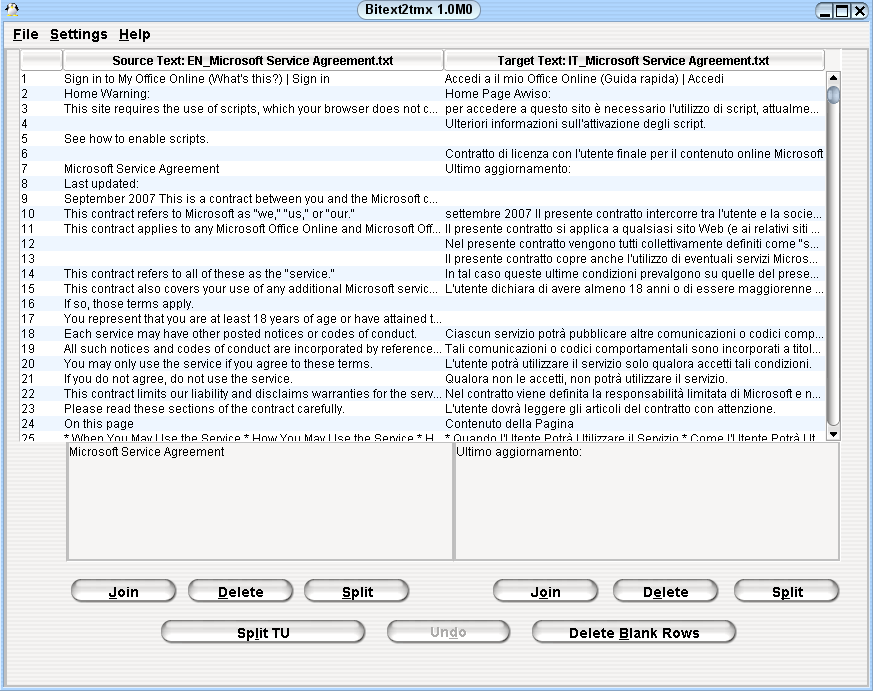Select the "Last updated:" source cell
Image resolution: width=873 pixels, height=691 pixels.
(x=253, y=184)
